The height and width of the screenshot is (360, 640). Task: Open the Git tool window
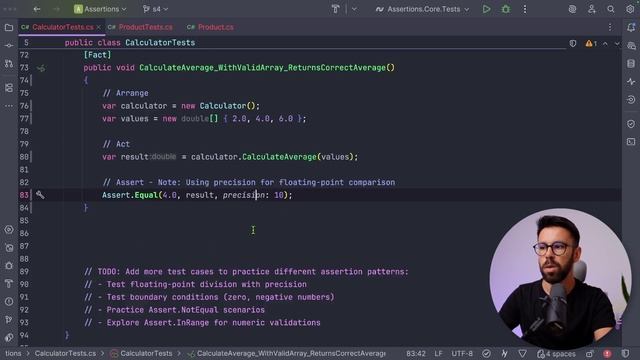pos(9,320)
